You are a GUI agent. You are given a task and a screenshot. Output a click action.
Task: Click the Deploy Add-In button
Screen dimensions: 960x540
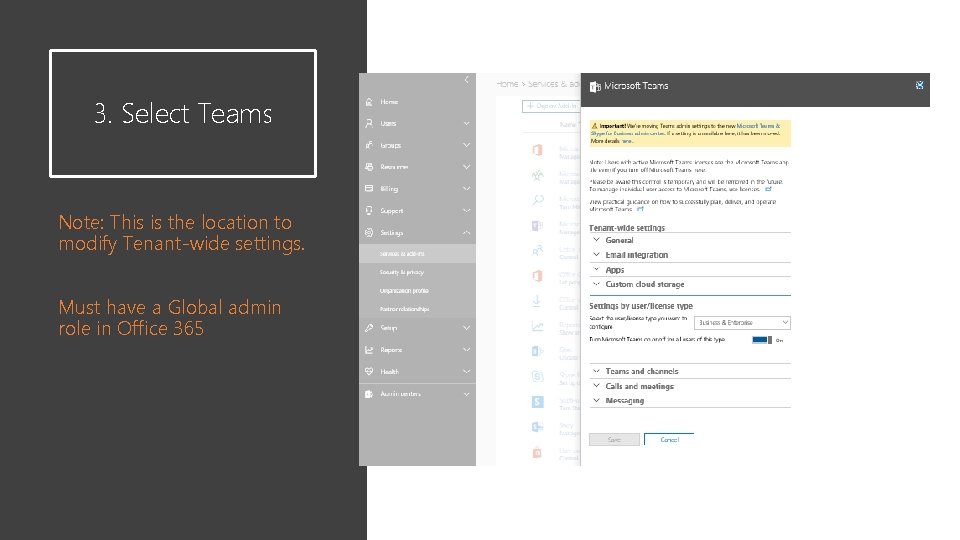click(x=551, y=106)
